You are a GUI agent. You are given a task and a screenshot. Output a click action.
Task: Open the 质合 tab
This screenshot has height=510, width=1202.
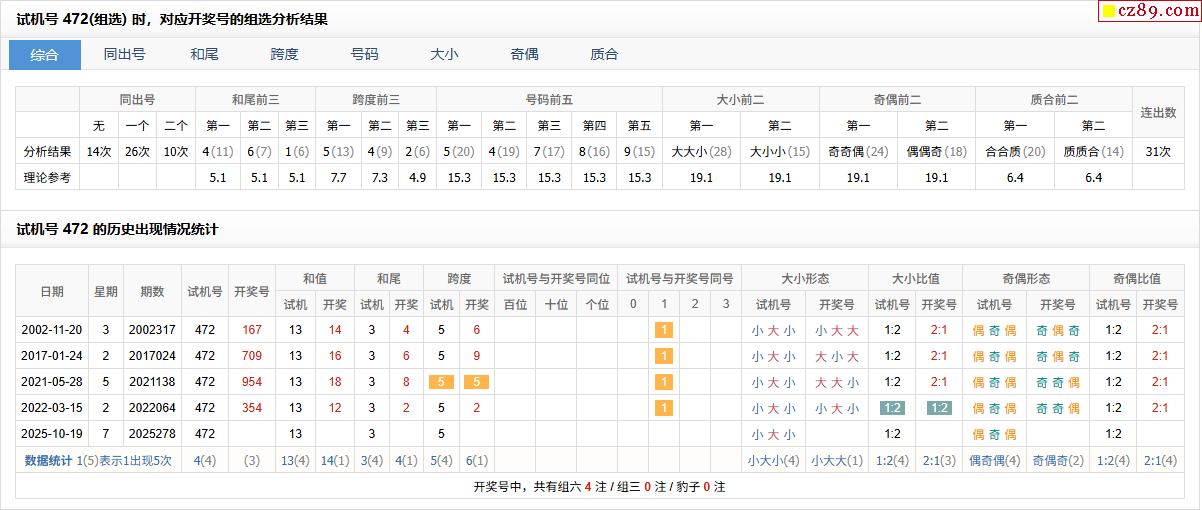tap(605, 55)
